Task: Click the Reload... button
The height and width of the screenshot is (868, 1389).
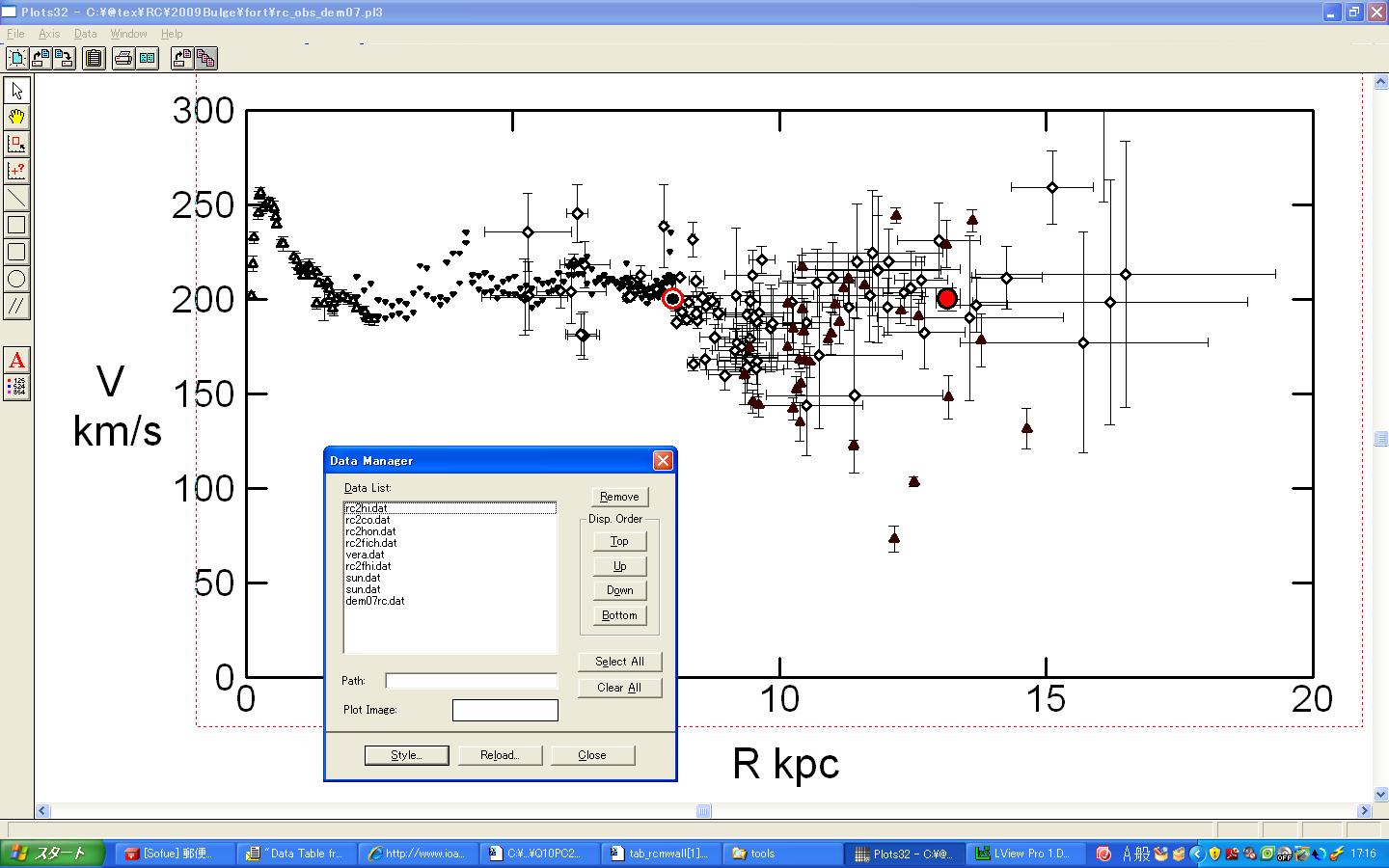Action: 500,755
